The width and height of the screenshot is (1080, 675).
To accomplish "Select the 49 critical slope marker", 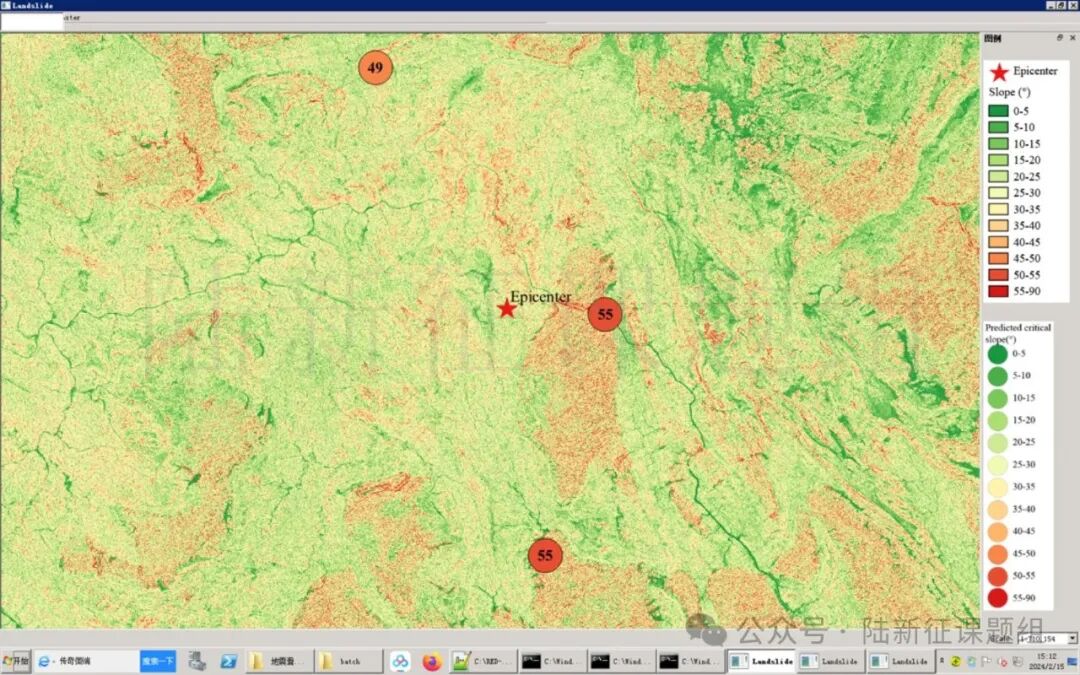I will [376, 68].
